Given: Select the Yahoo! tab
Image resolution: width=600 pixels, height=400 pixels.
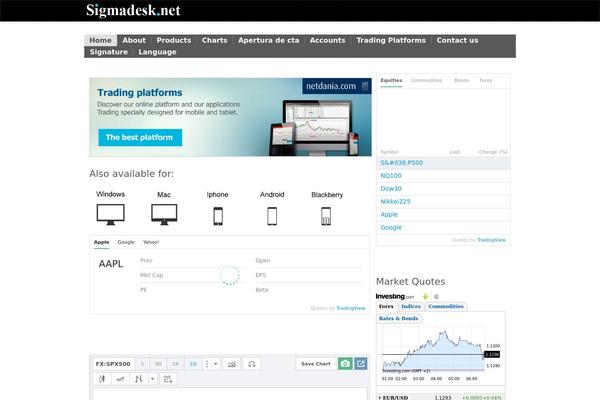Looking at the screenshot, I should point(151,242).
